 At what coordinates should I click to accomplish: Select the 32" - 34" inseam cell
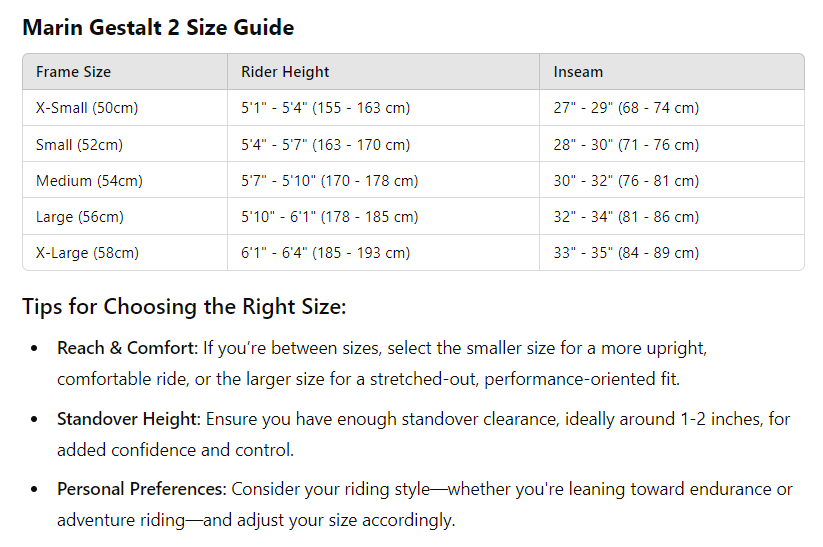coord(626,217)
